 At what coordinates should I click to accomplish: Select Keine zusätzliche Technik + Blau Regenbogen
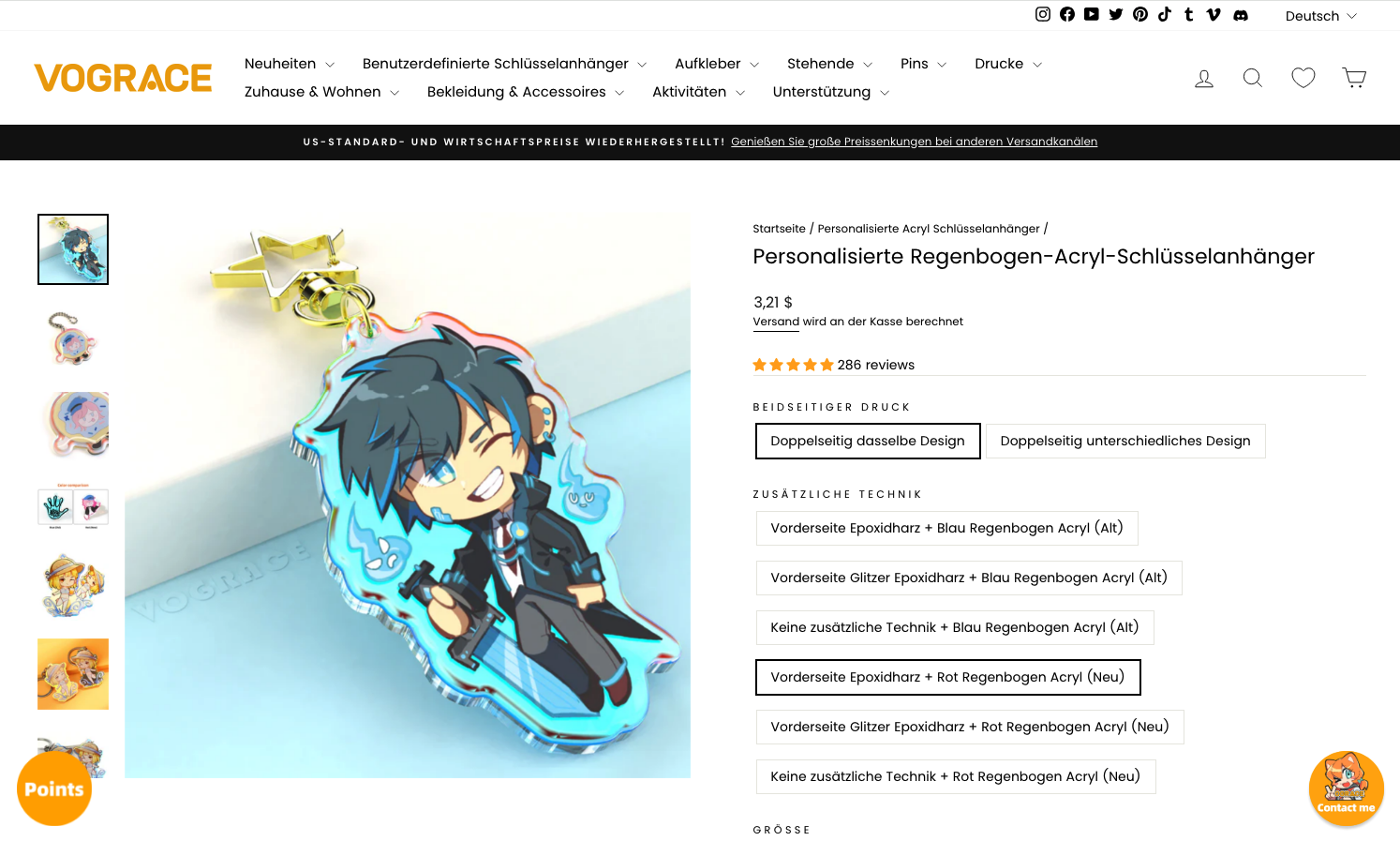tap(955, 627)
